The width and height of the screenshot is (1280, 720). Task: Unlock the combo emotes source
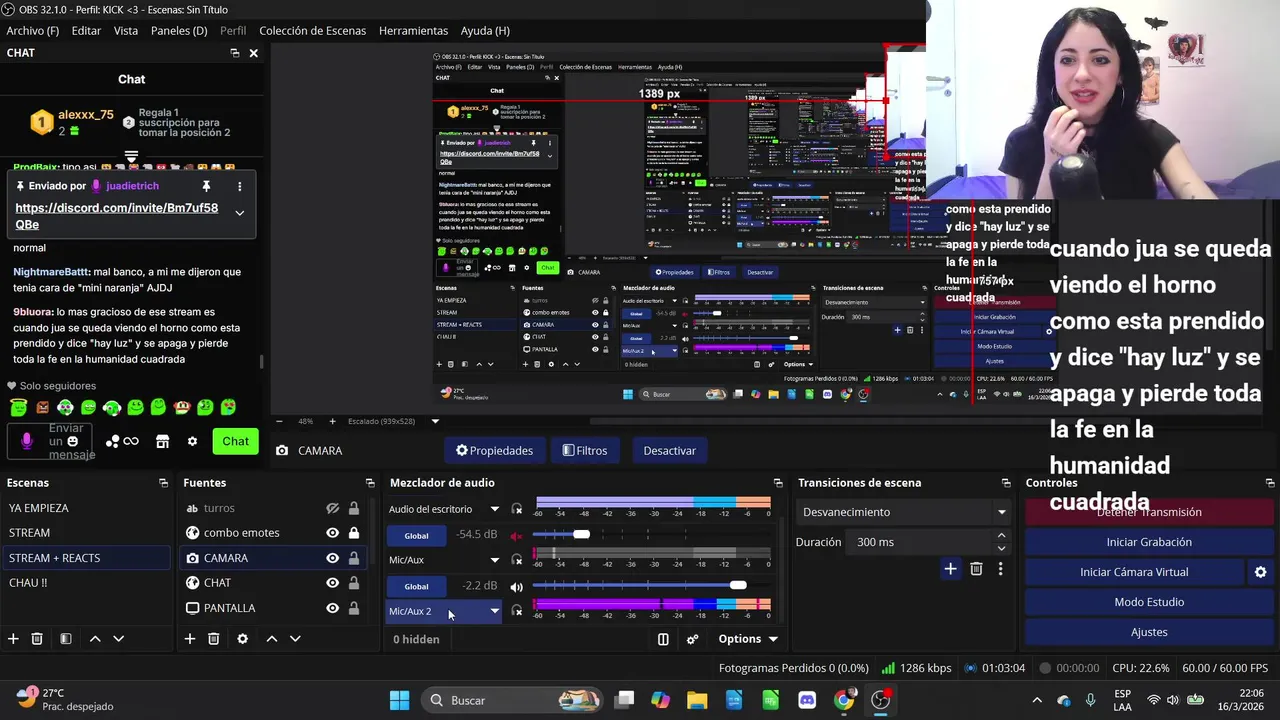point(354,533)
